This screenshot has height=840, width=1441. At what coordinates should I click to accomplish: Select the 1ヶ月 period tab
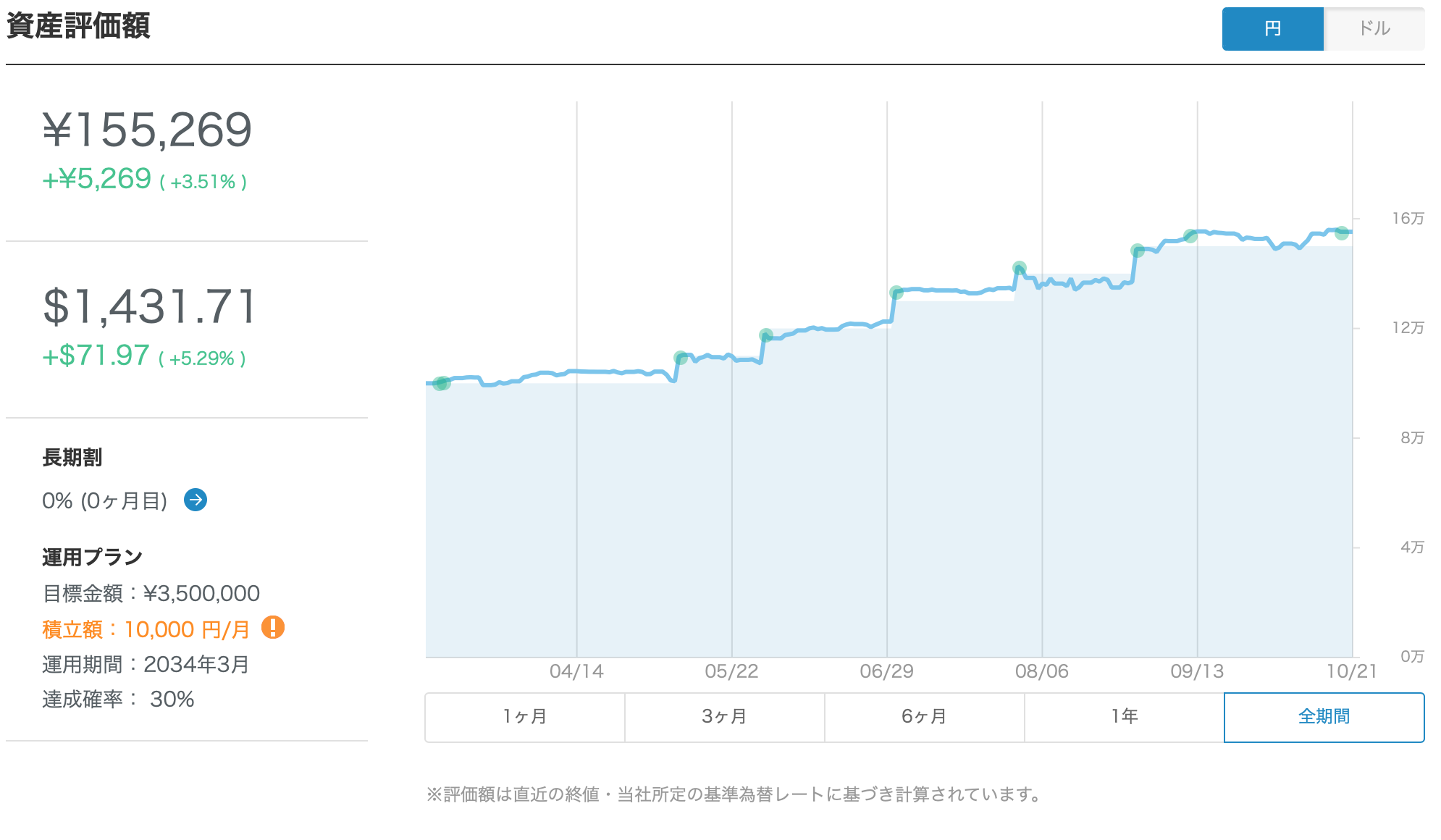[x=525, y=717]
